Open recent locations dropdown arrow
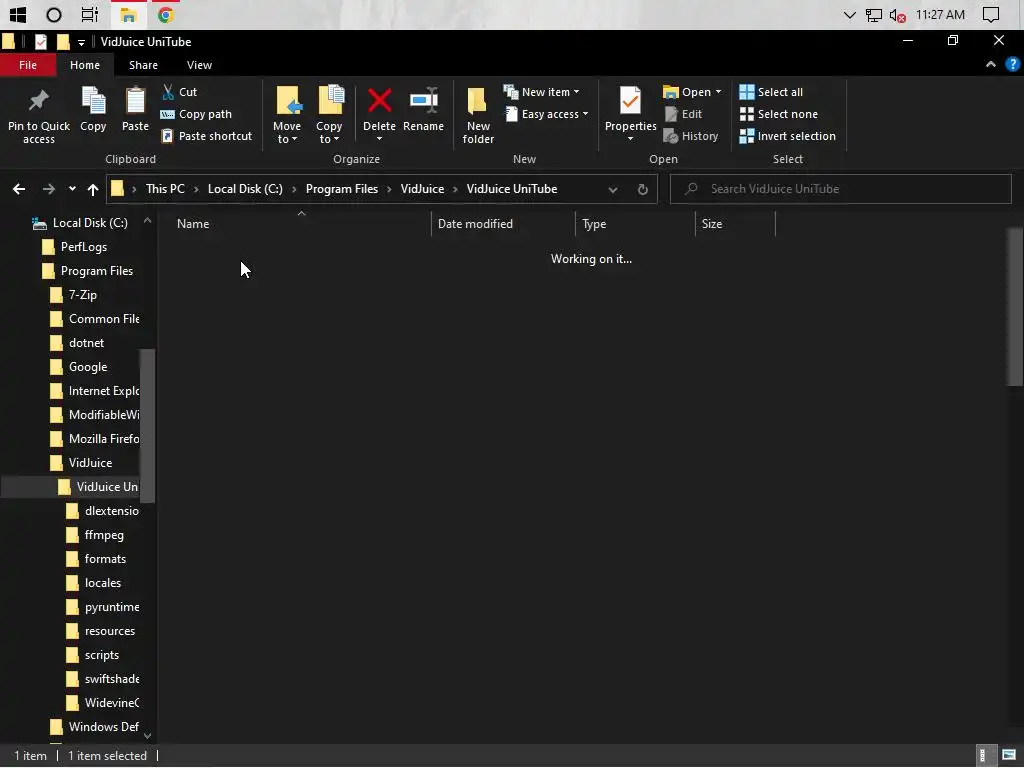1024x768 pixels. [x=72, y=189]
